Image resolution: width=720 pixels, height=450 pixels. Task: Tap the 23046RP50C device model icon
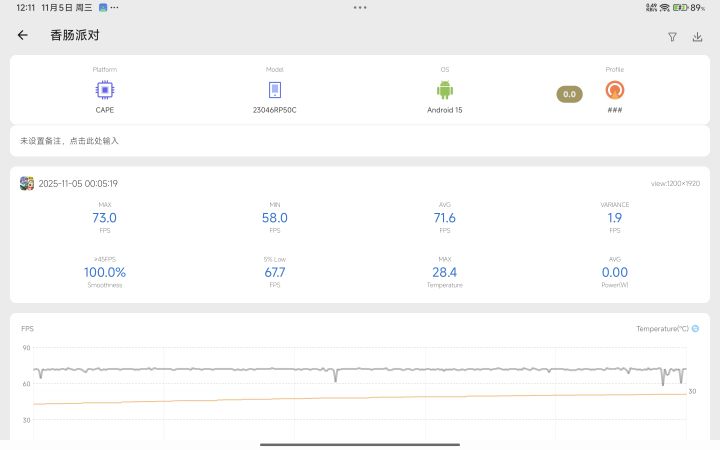275,90
